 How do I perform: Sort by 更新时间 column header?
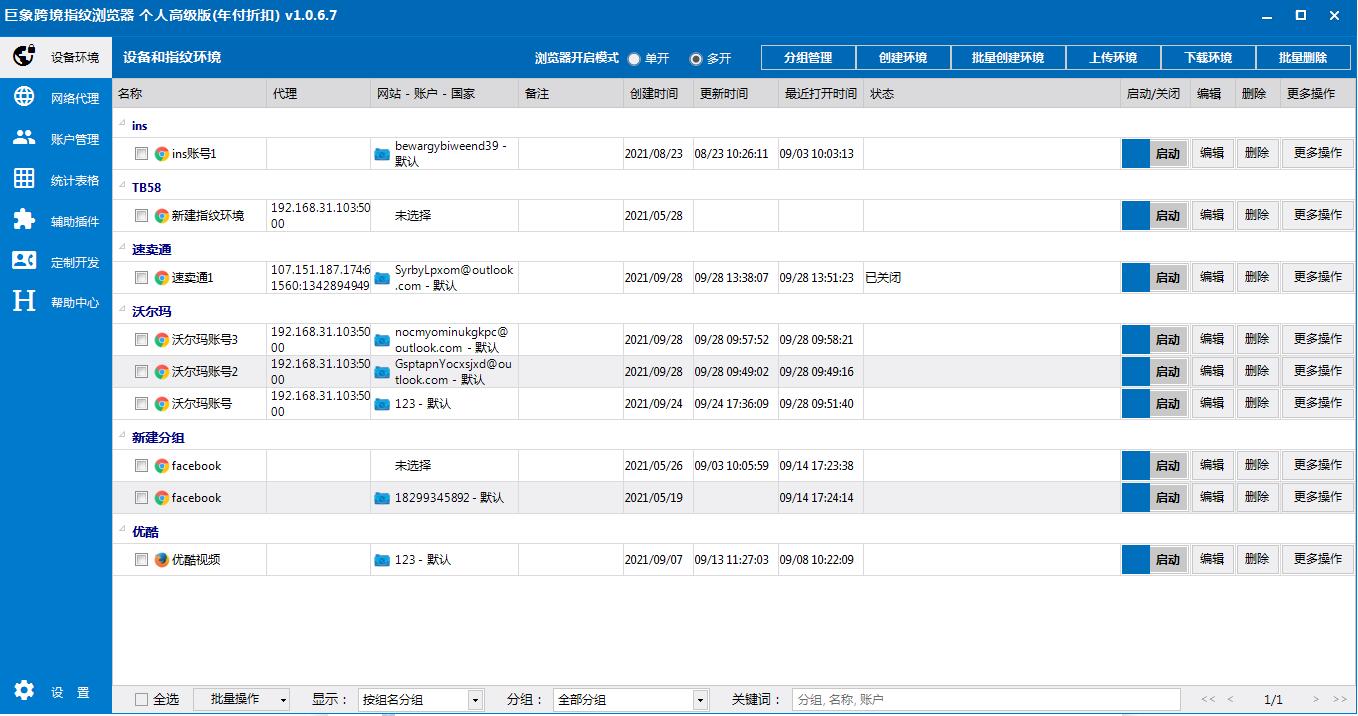[x=735, y=94]
